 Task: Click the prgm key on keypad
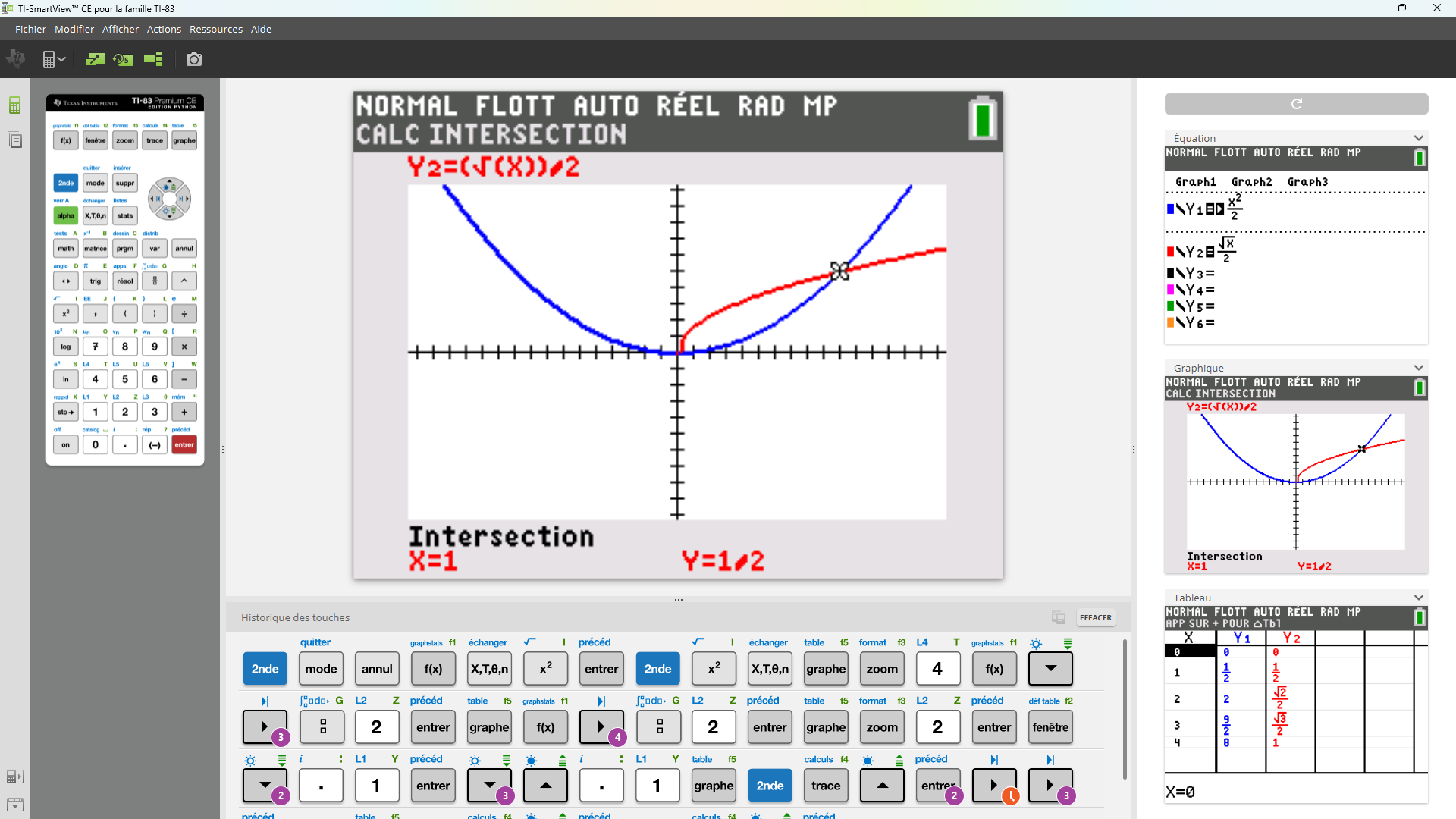(125, 248)
